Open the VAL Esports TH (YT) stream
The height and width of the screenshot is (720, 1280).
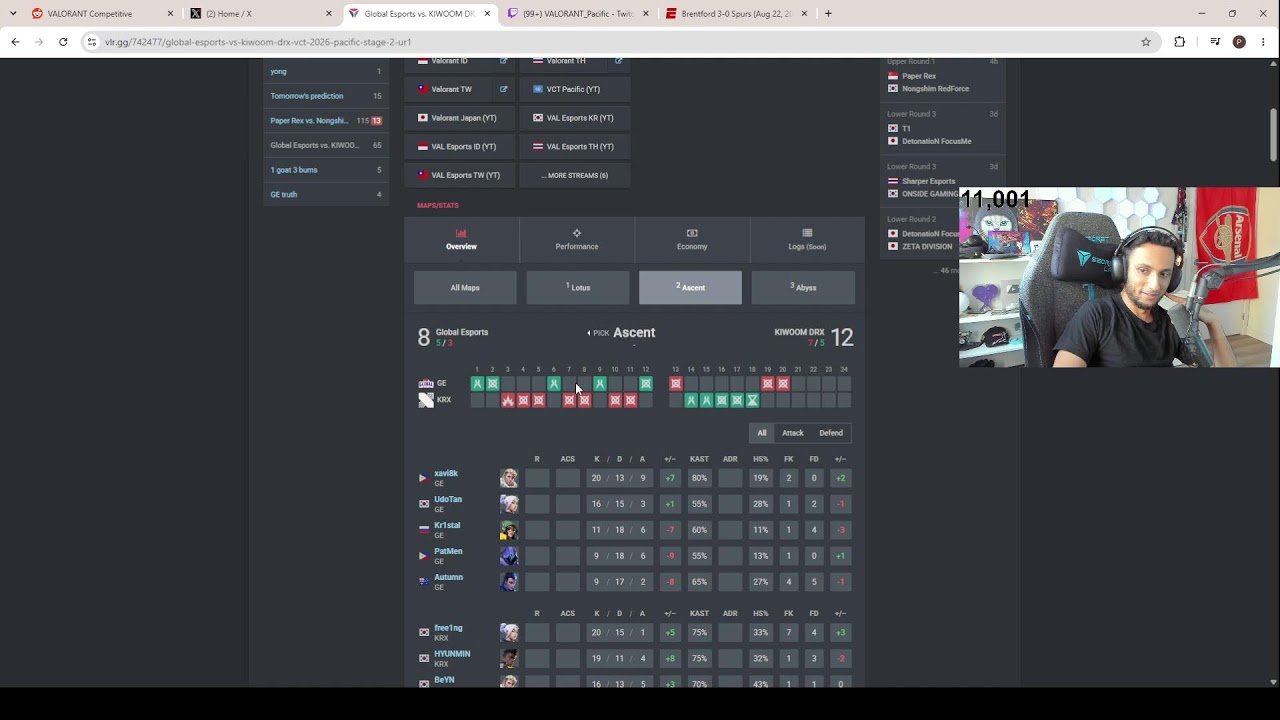click(x=575, y=146)
